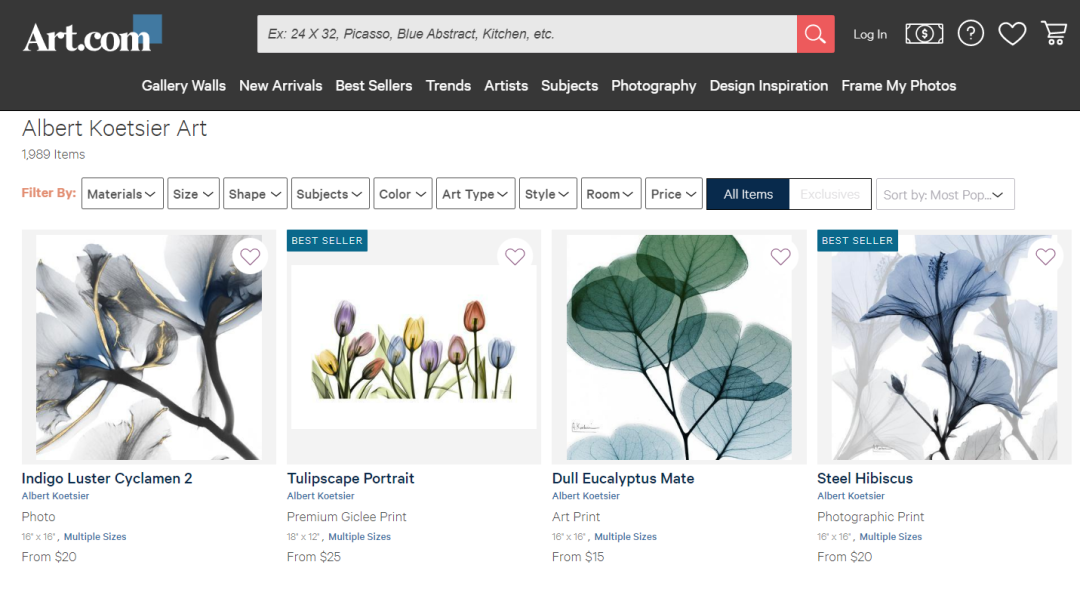The width and height of the screenshot is (1080, 605).
Task: Click From $25 price of Tulipscape Portrait
Action: point(313,557)
